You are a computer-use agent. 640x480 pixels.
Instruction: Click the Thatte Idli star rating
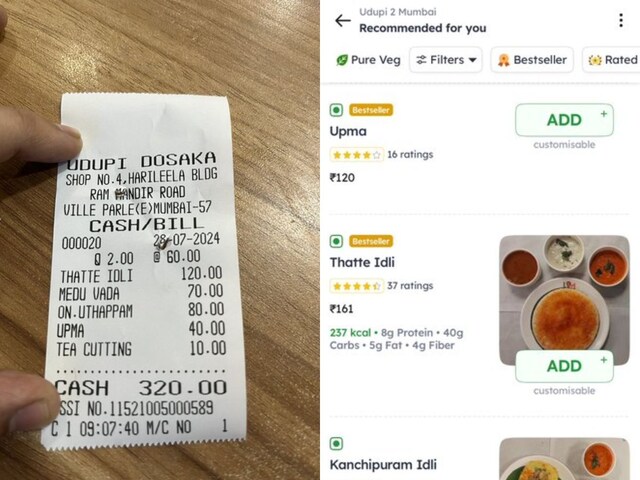357,286
